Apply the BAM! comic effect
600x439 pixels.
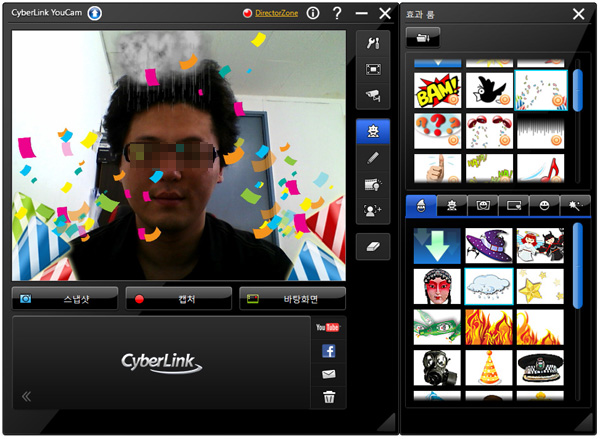437,90
